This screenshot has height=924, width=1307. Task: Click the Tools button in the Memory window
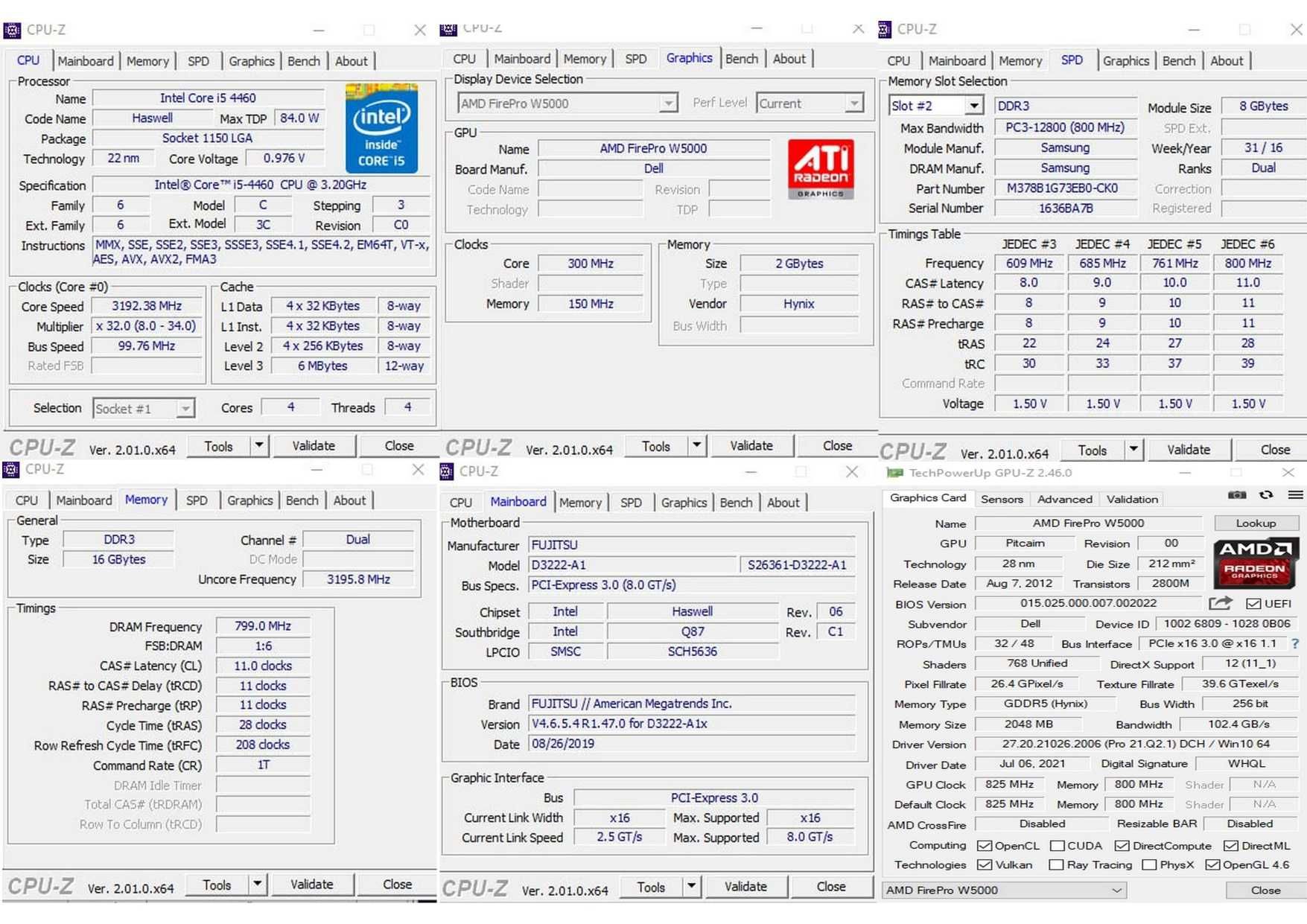[217, 885]
